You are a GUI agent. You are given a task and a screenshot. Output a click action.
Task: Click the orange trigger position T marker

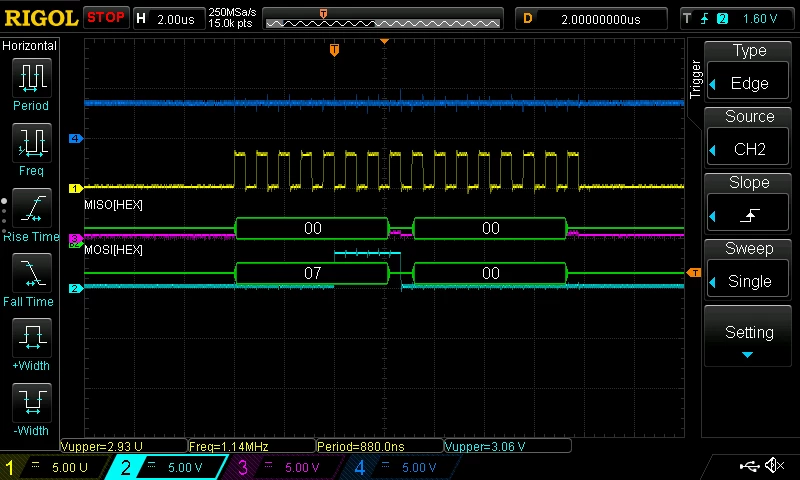[x=334, y=50]
